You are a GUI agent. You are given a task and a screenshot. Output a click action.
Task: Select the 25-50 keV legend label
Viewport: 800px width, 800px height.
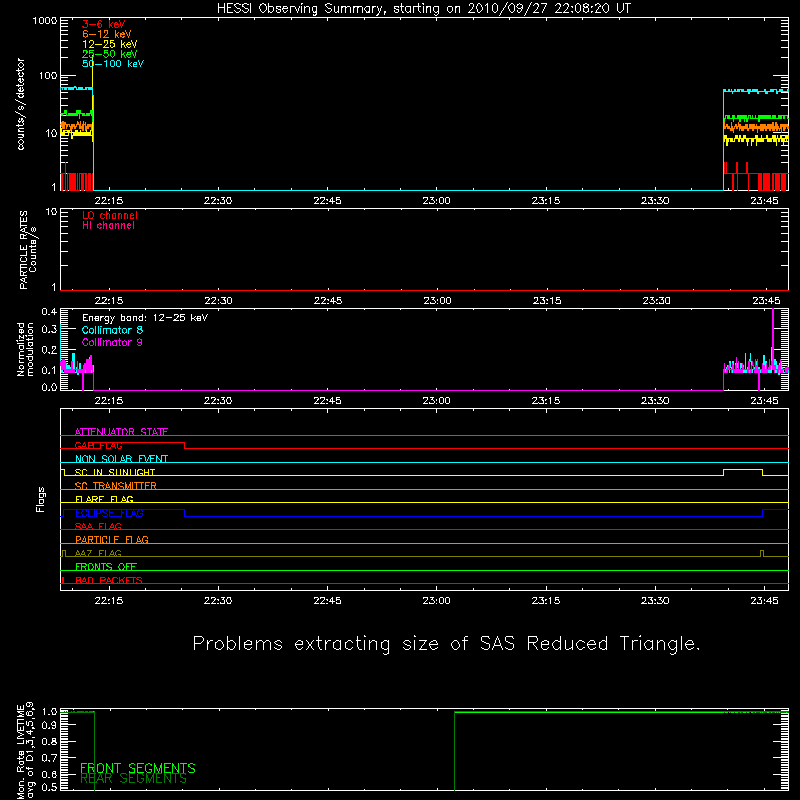coord(109,54)
